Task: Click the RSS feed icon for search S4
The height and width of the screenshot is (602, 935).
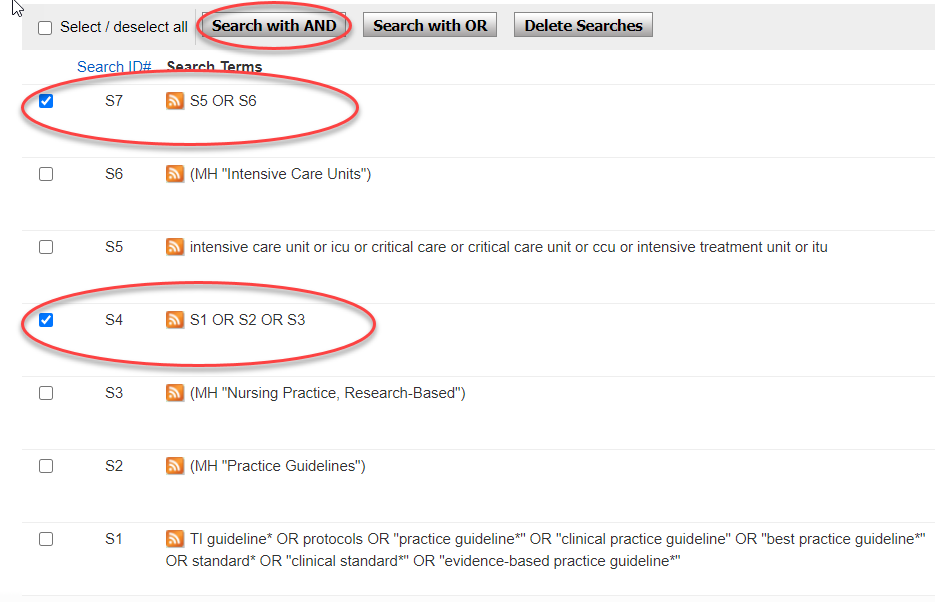Action: [175, 320]
